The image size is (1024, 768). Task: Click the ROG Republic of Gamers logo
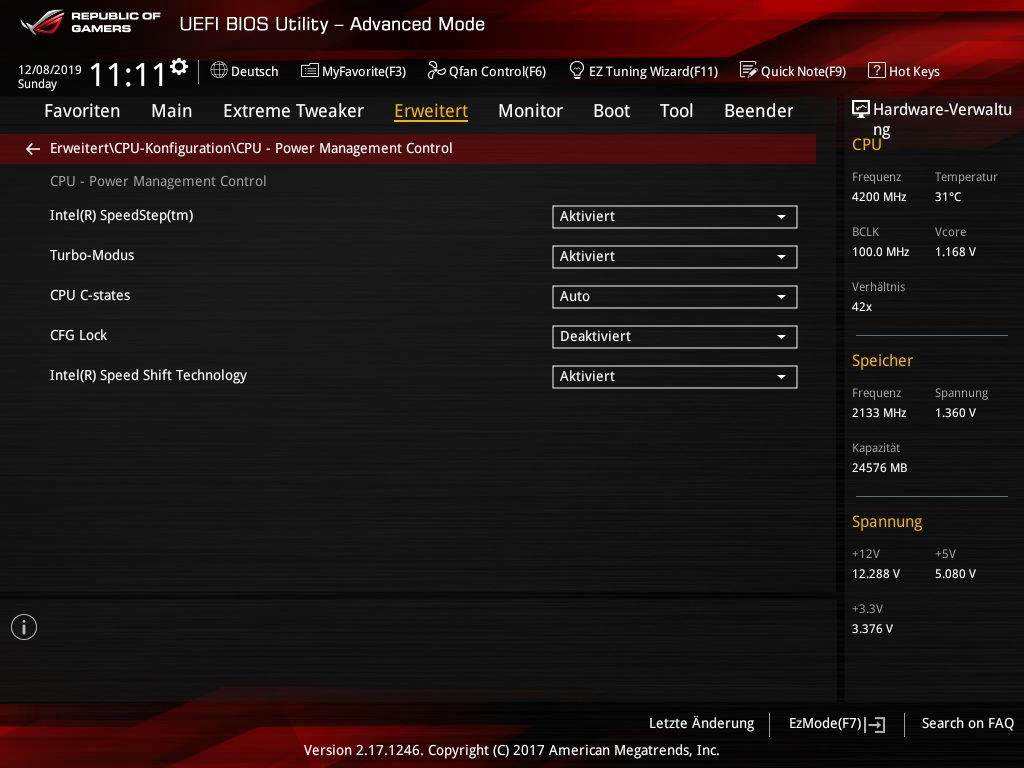[90, 22]
